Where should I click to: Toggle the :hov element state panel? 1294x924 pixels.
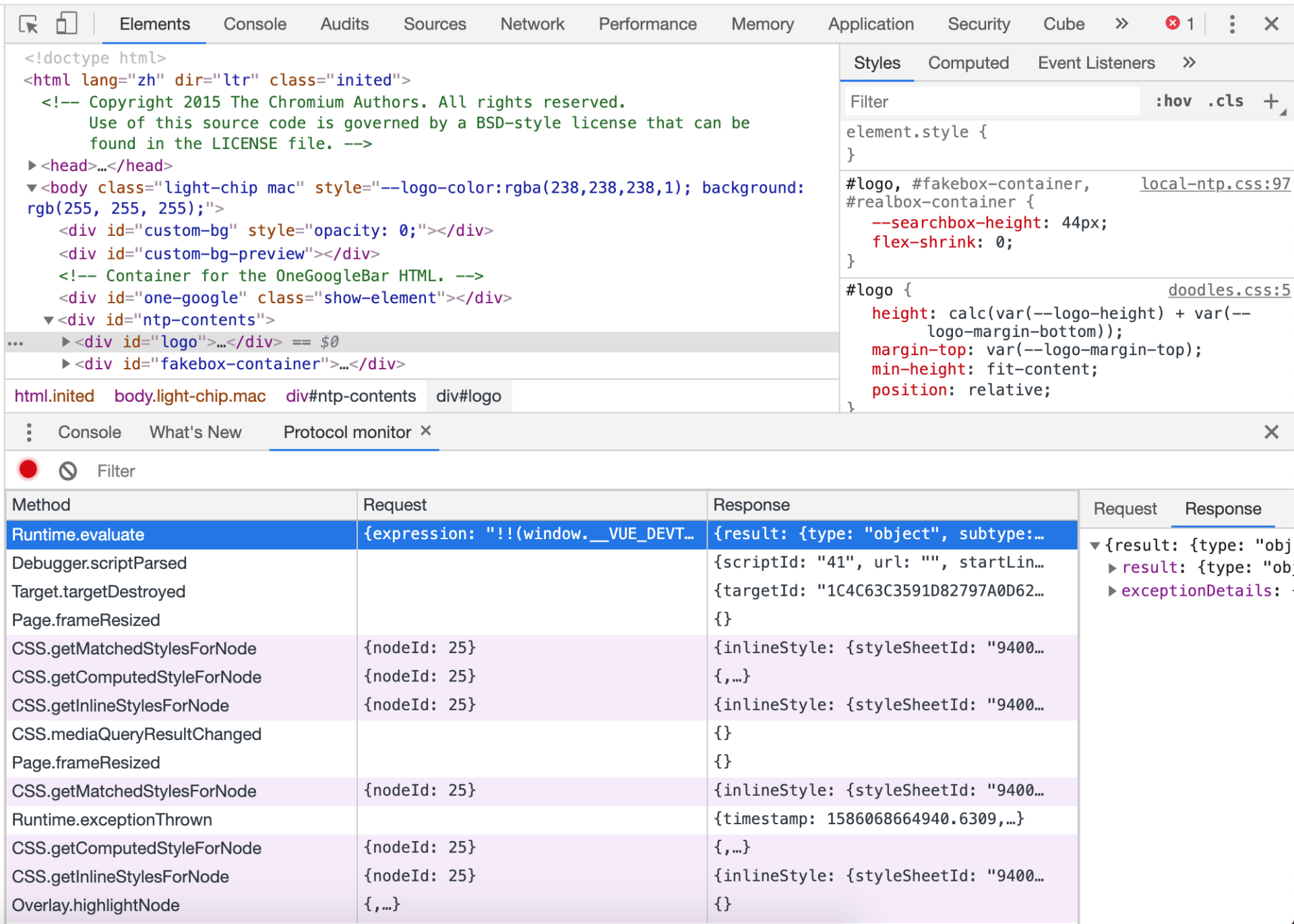tap(1173, 102)
